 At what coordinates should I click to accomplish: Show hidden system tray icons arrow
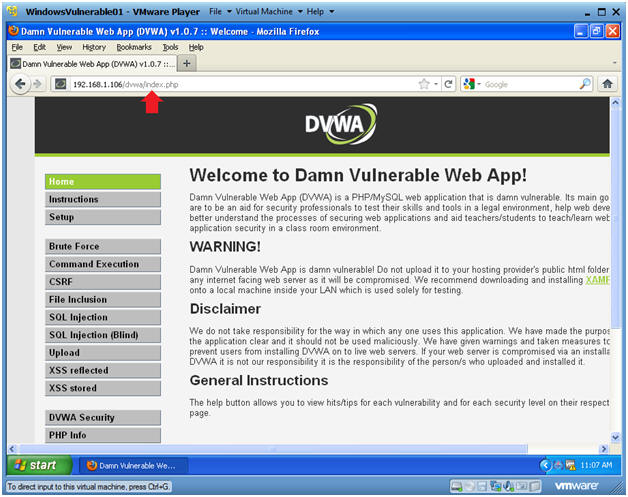545,465
